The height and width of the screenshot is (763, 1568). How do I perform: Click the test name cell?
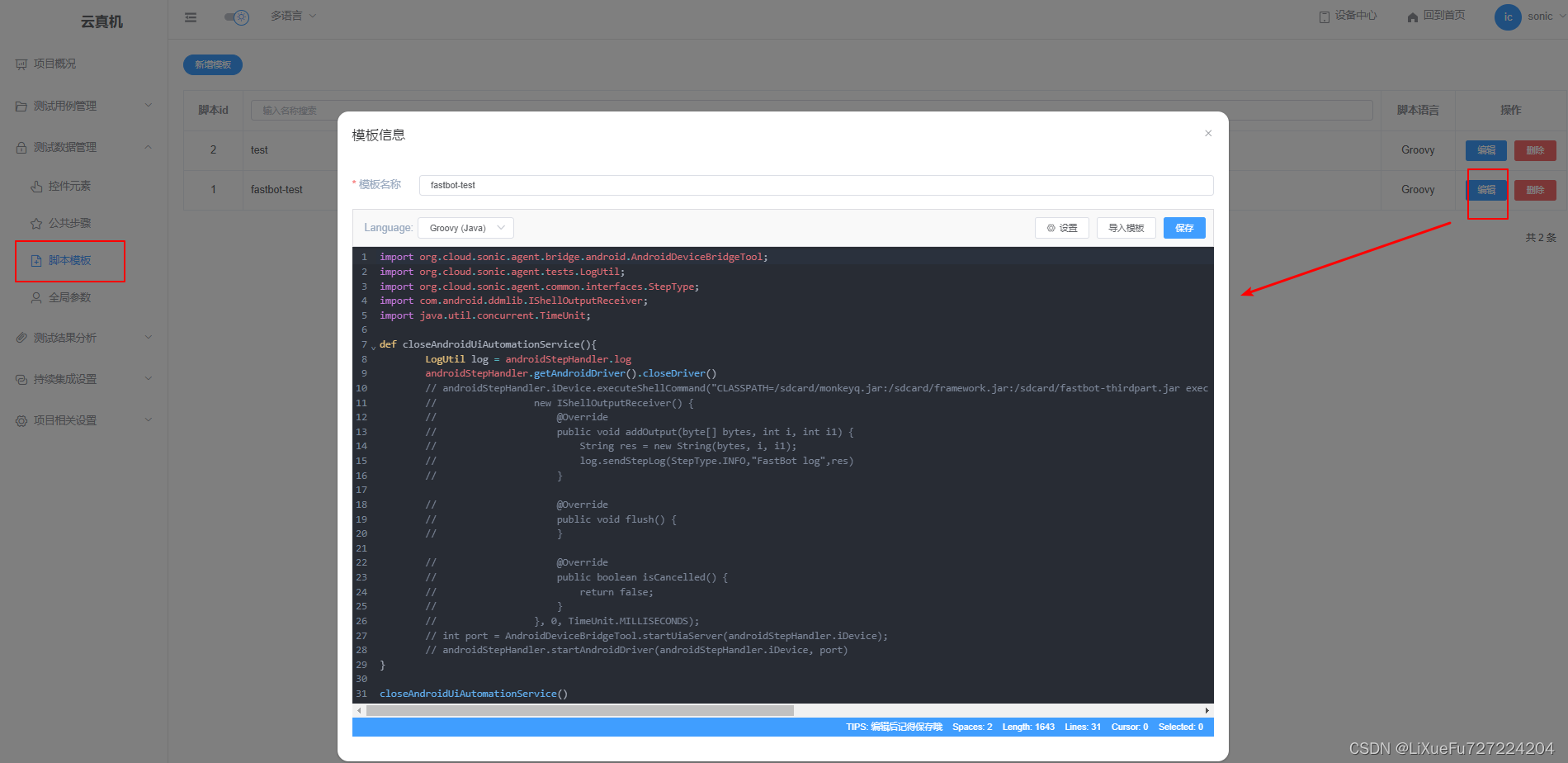pos(259,150)
